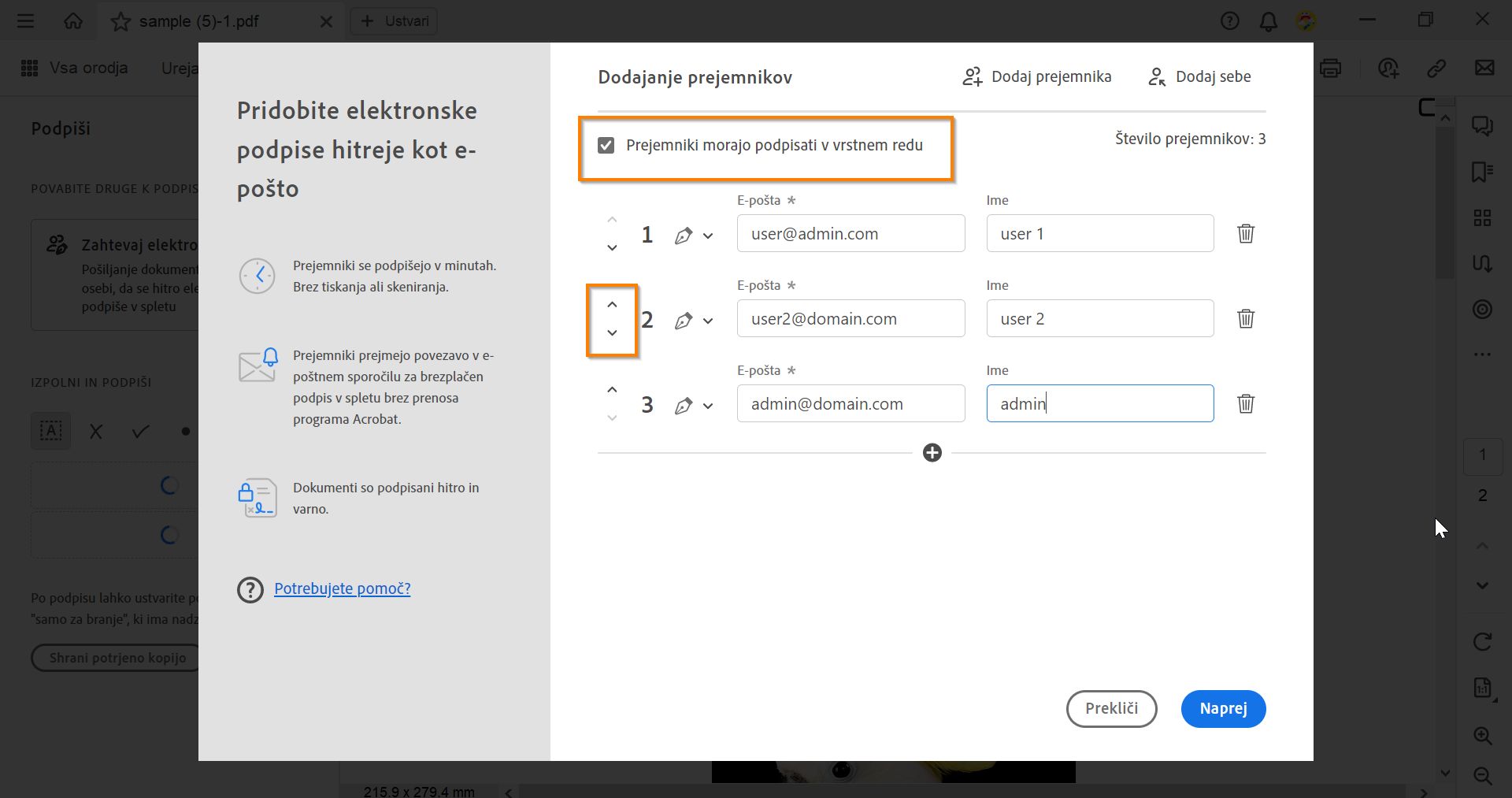Close the sample (5)-1.pdf tab

(326, 22)
